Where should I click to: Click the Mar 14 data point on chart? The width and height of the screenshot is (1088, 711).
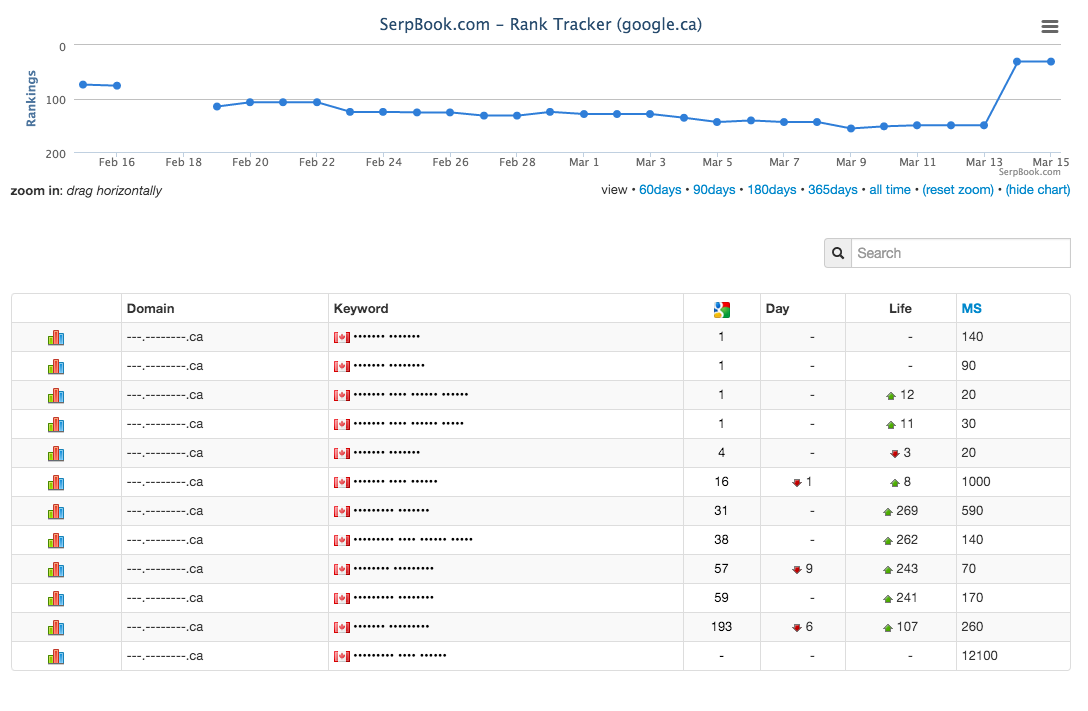pyautogui.click(x=1017, y=62)
